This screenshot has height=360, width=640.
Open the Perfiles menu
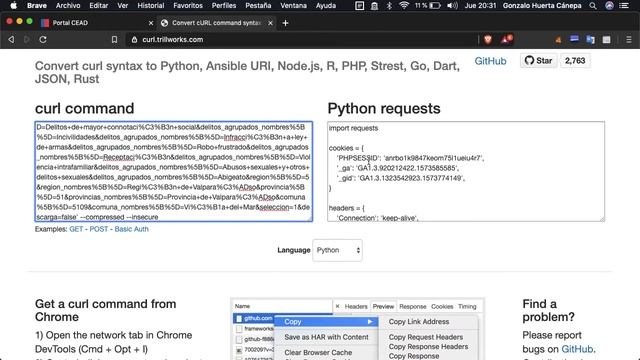224,6
